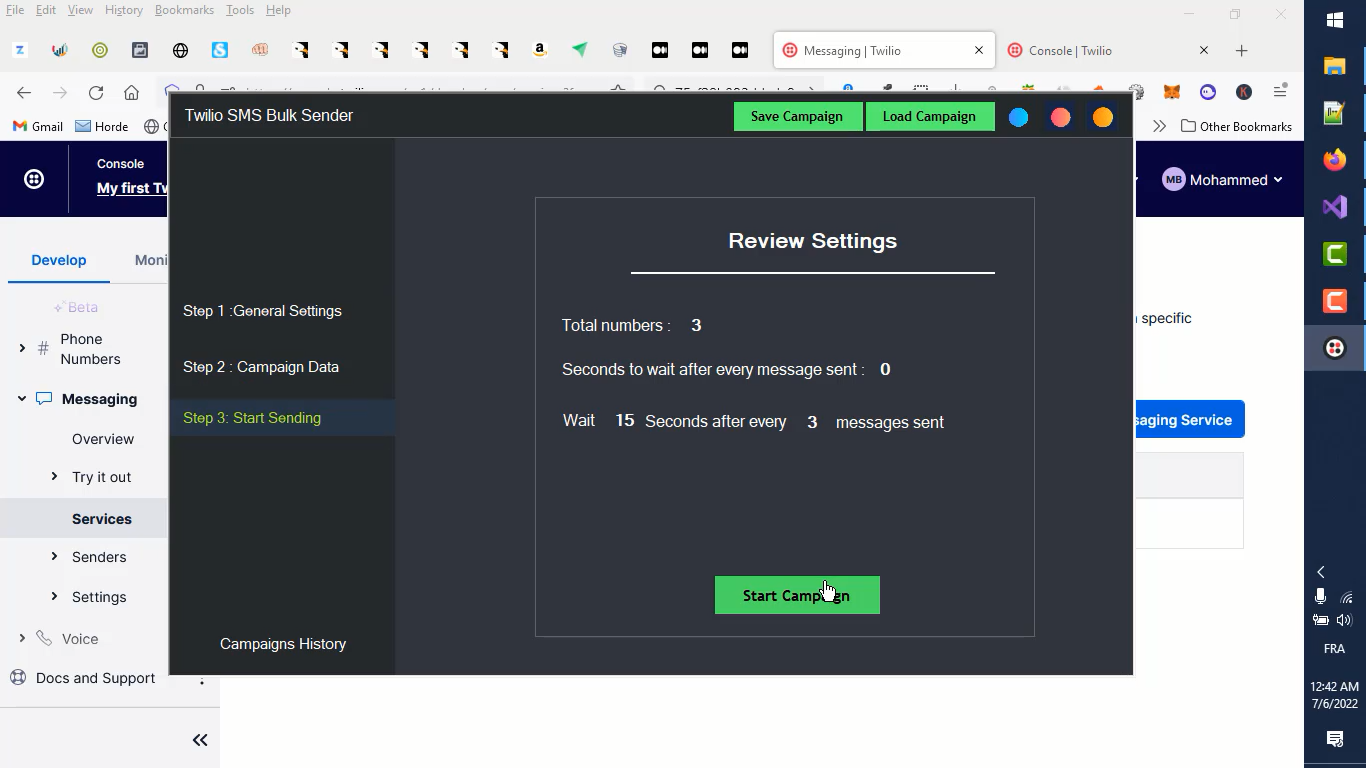Open a new browser tab
The width and height of the screenshot is (1366, 768).
(1241, 50)
